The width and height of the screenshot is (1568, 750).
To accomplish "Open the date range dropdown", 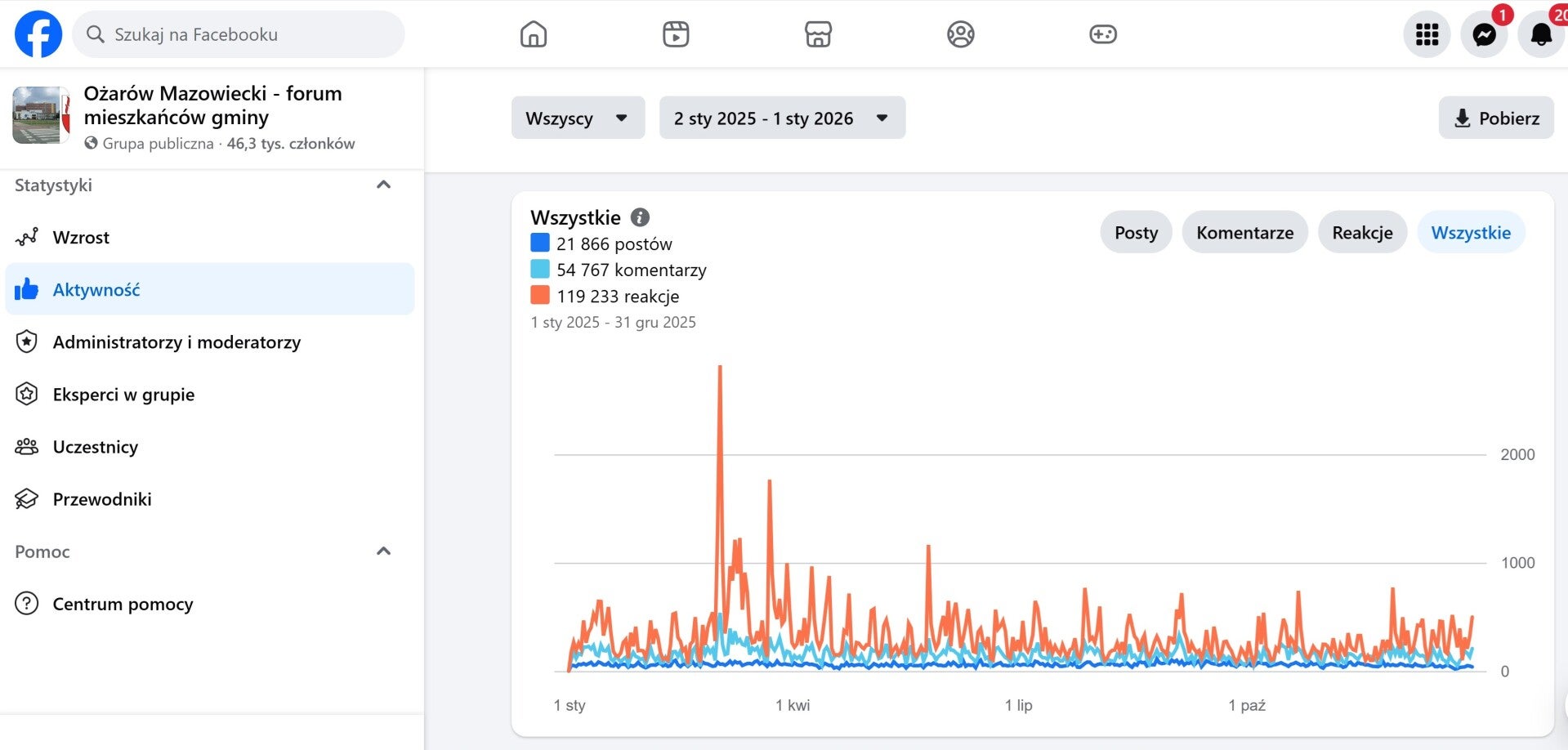I will tap(782, 118).
